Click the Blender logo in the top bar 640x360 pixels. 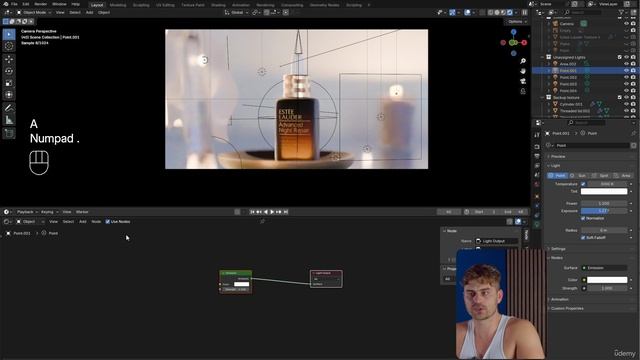[6, 4]
